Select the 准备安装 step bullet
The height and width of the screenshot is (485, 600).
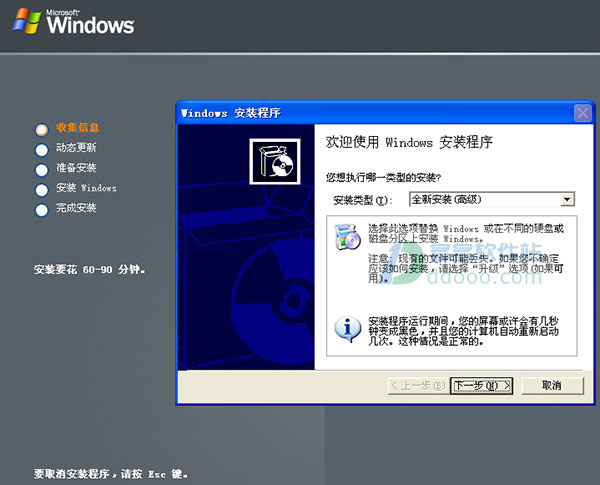42,170
